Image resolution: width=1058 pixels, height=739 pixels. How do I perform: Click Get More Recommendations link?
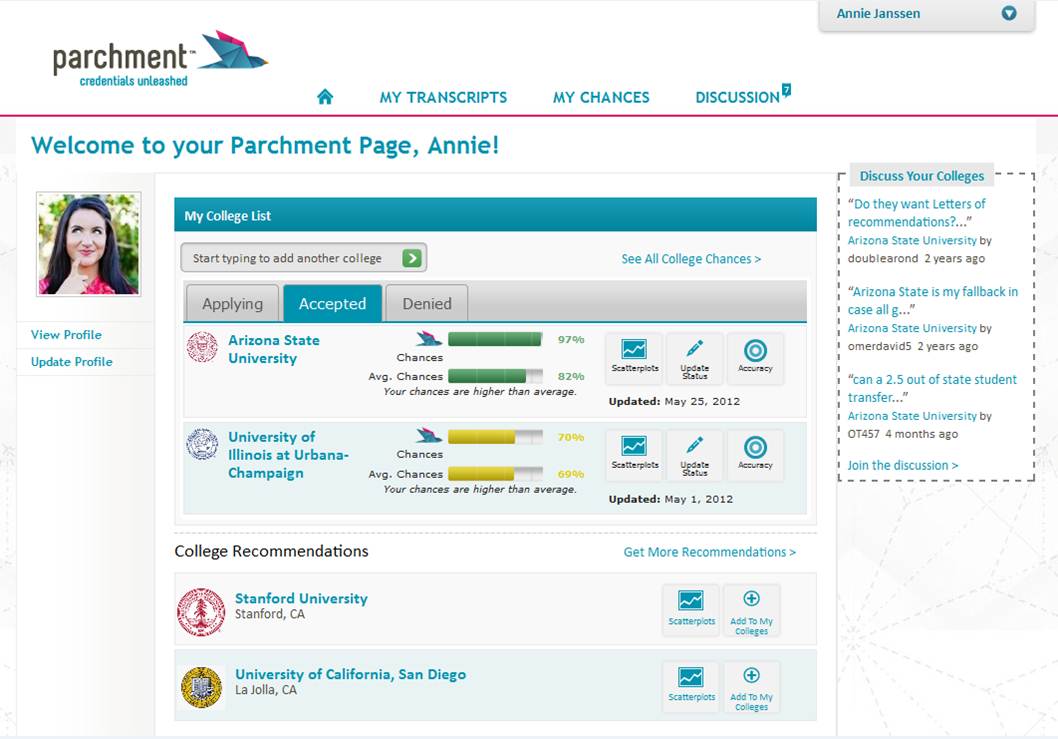pyautogui.click(x=710, y=552)
